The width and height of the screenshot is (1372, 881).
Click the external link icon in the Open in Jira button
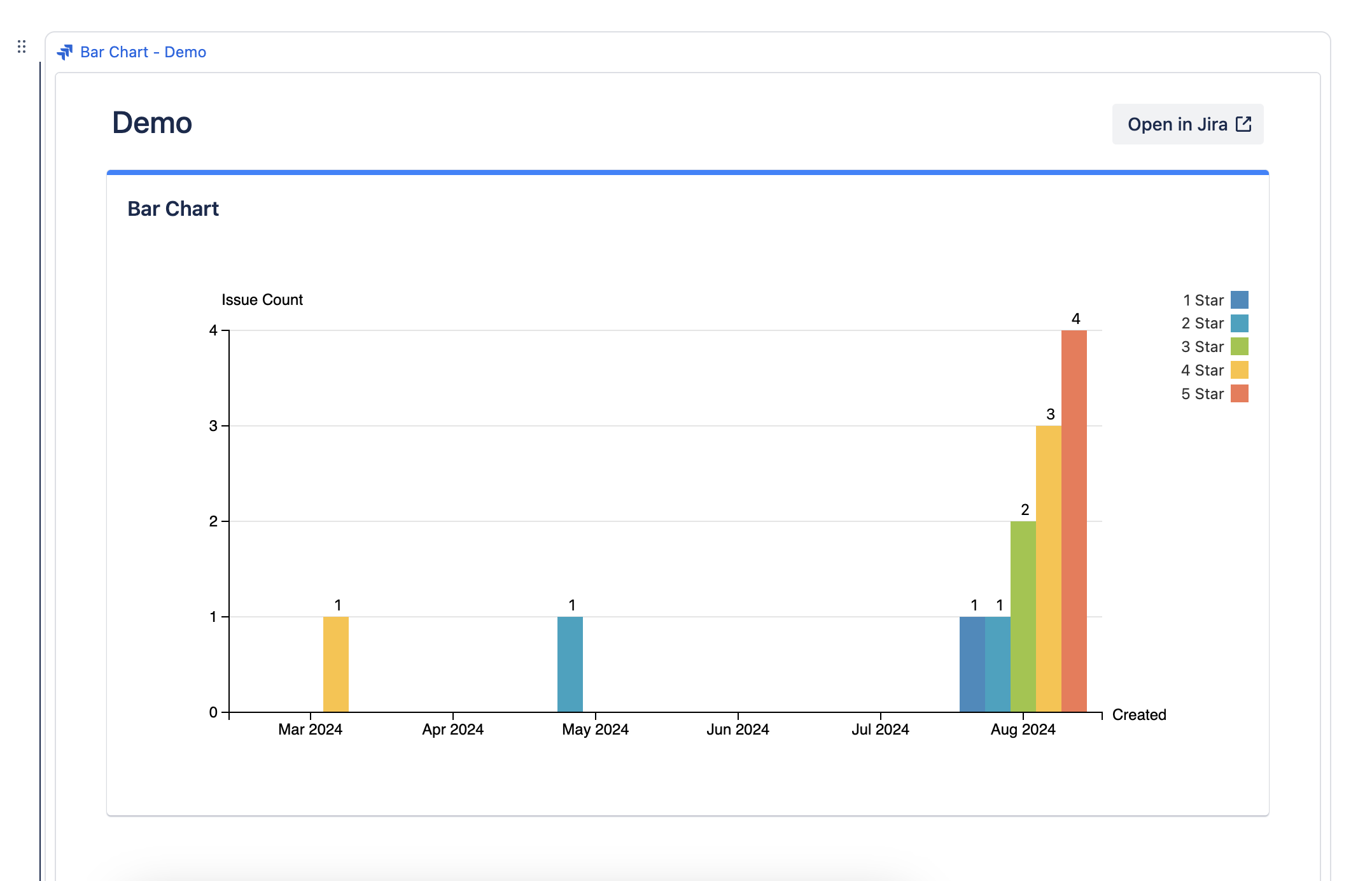pyautogui.click(x=1243, y=124)
